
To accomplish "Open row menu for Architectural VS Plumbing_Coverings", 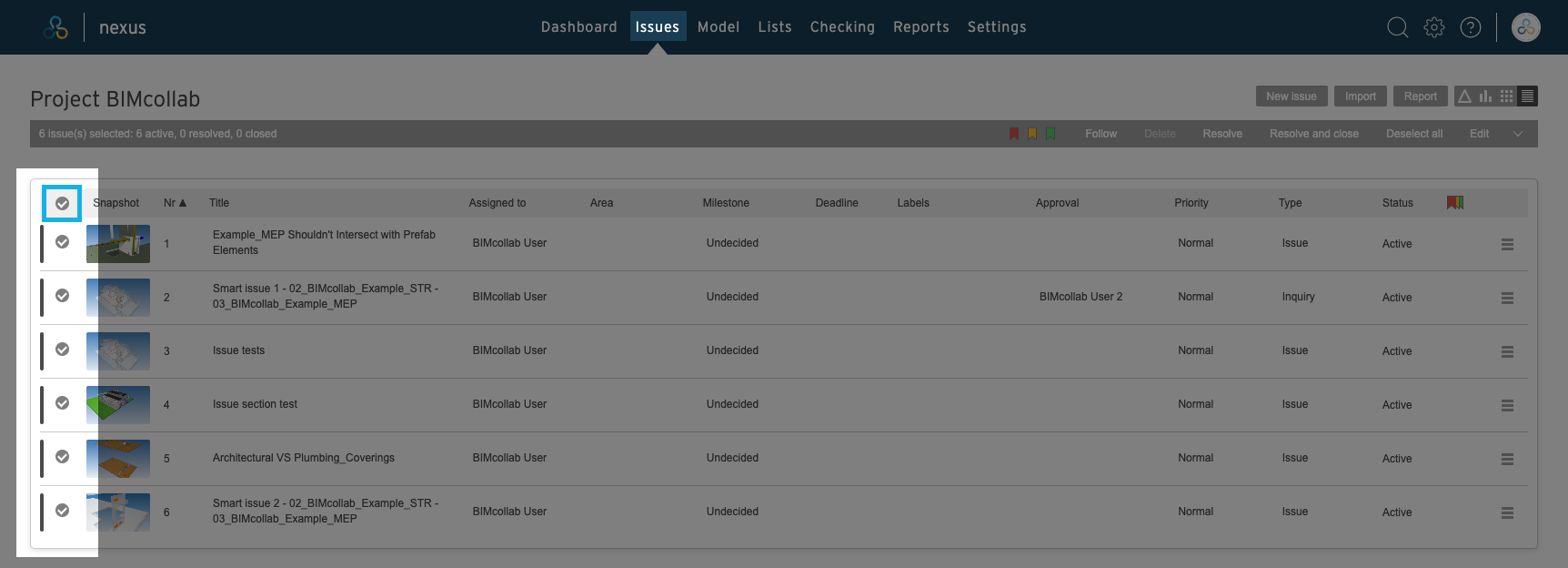I will (x=1507, y=459).
